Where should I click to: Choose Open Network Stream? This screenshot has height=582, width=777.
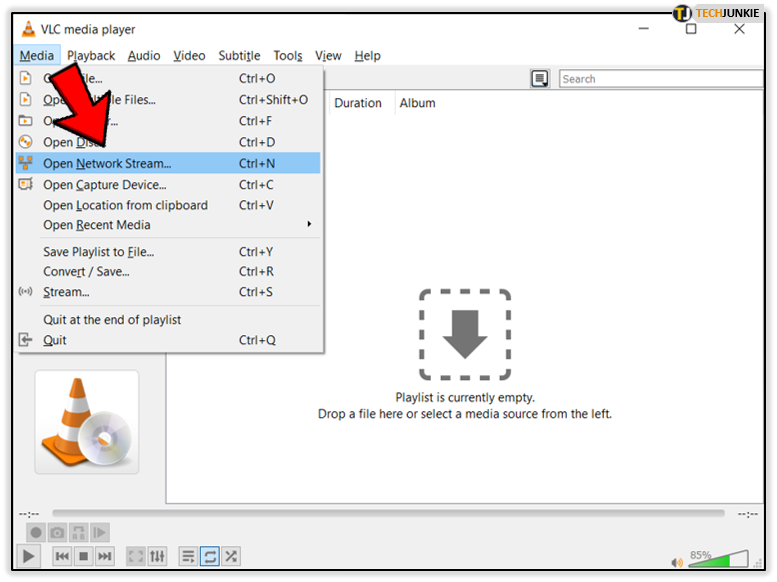coord(168,163)
